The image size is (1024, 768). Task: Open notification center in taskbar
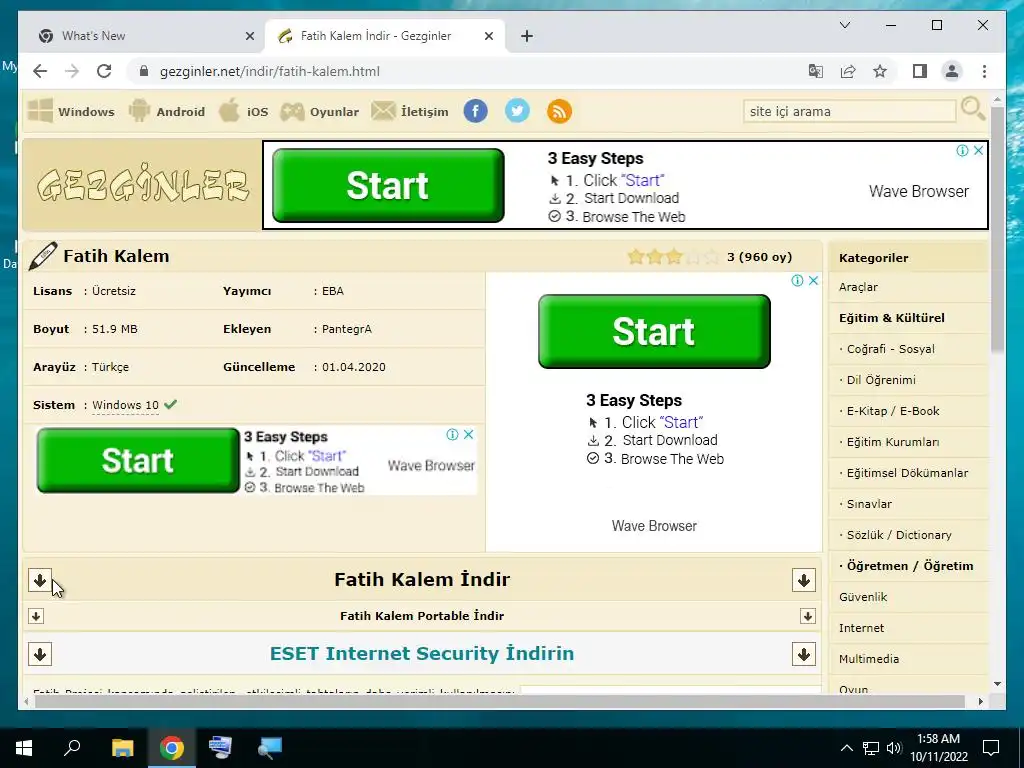pyautogui.click(x=991, y=748)
